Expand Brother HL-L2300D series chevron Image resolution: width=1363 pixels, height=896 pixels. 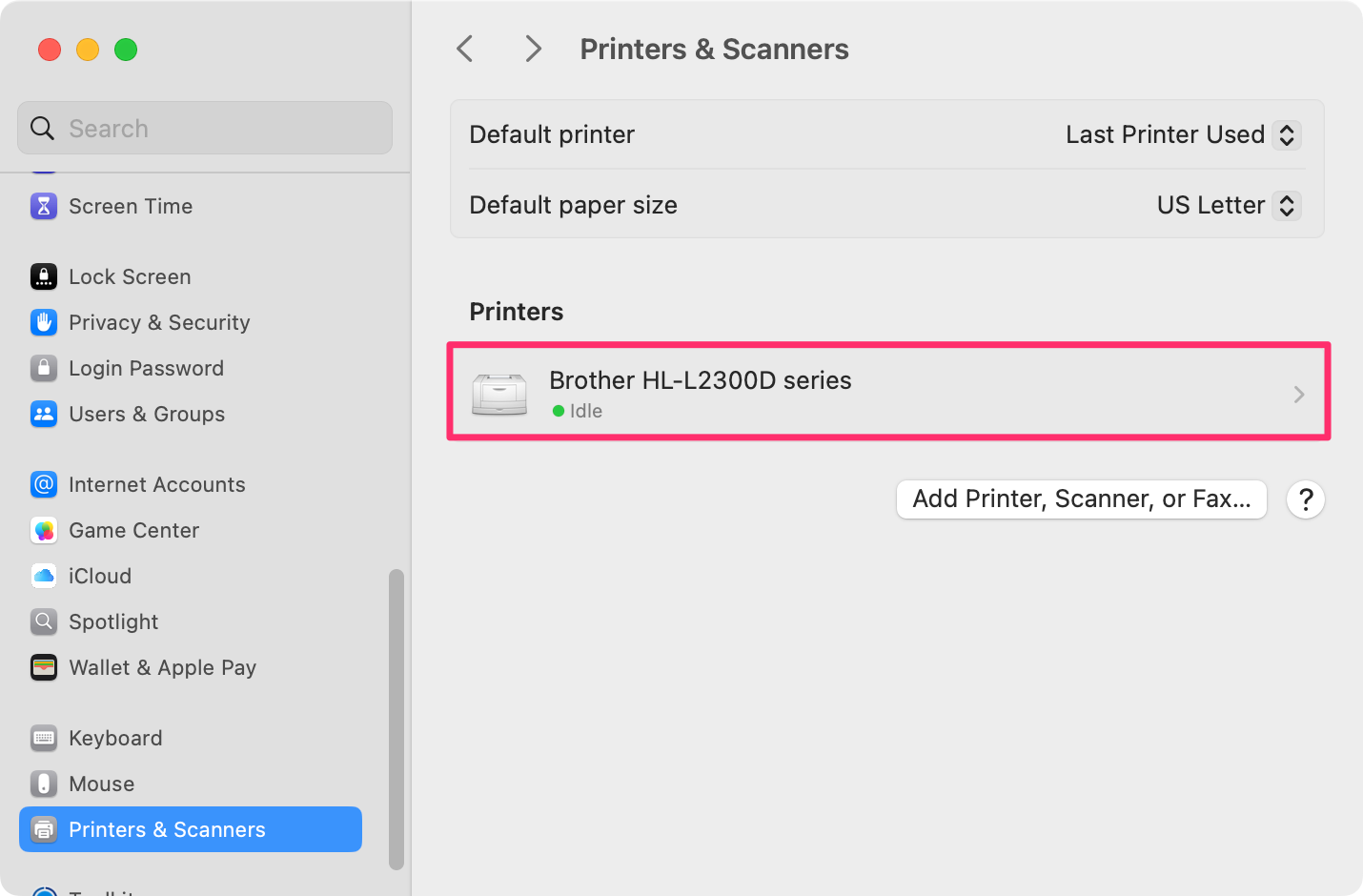[1299, 395]
